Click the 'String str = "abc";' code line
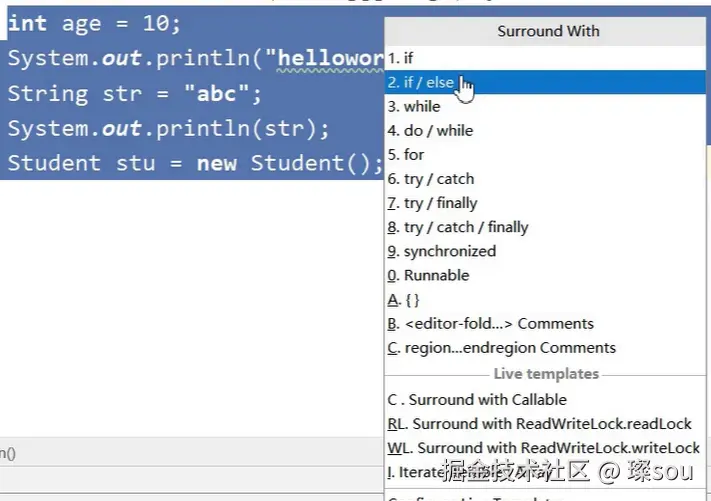 (x=135, y=94)
